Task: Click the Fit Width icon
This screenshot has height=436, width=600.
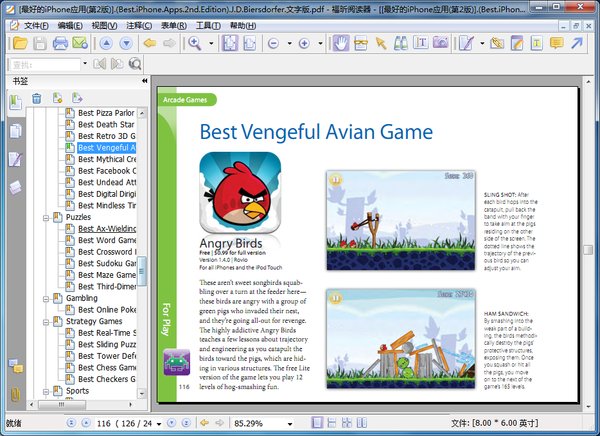Action: click(250, 43)
